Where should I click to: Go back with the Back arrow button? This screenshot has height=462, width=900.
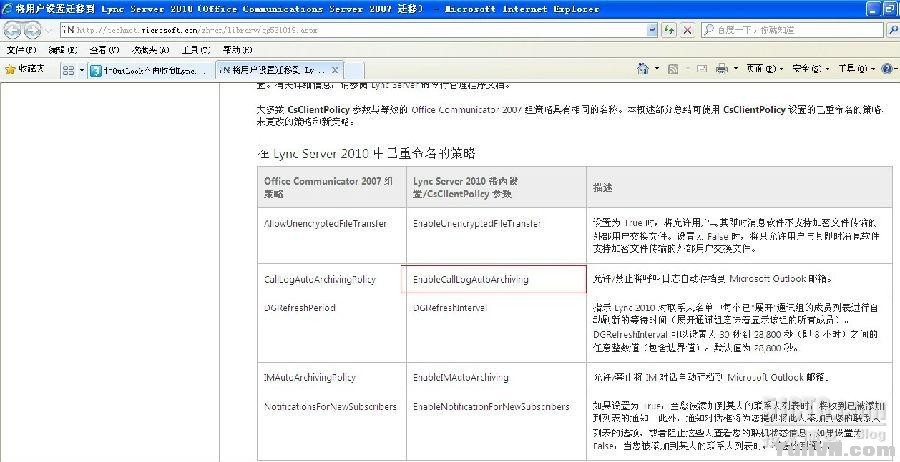click(x=13, y=30)
